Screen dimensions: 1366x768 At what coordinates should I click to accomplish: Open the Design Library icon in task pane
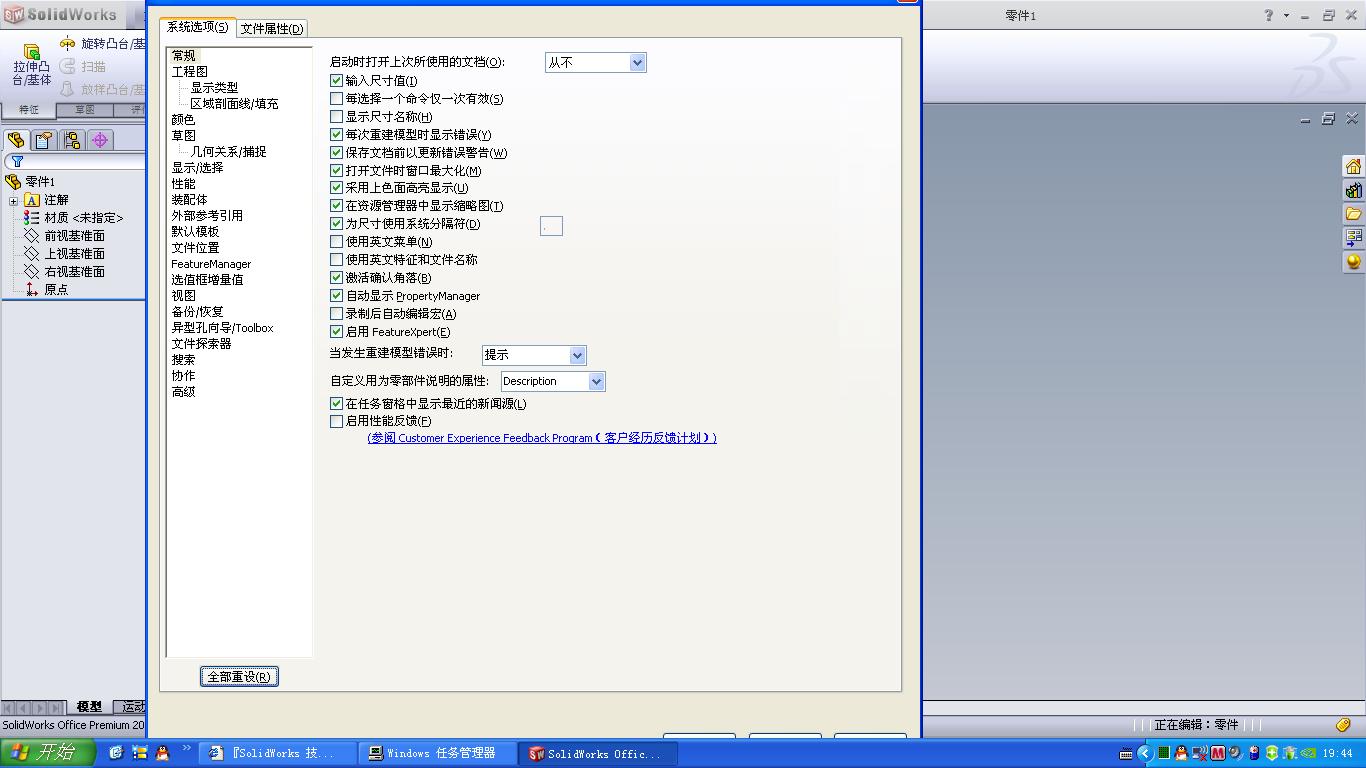coord(1353,190)
